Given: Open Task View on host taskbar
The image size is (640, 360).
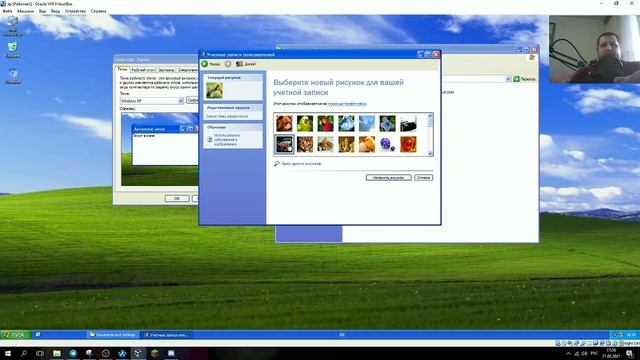Looking at the screenshot, I should [40, 353].
